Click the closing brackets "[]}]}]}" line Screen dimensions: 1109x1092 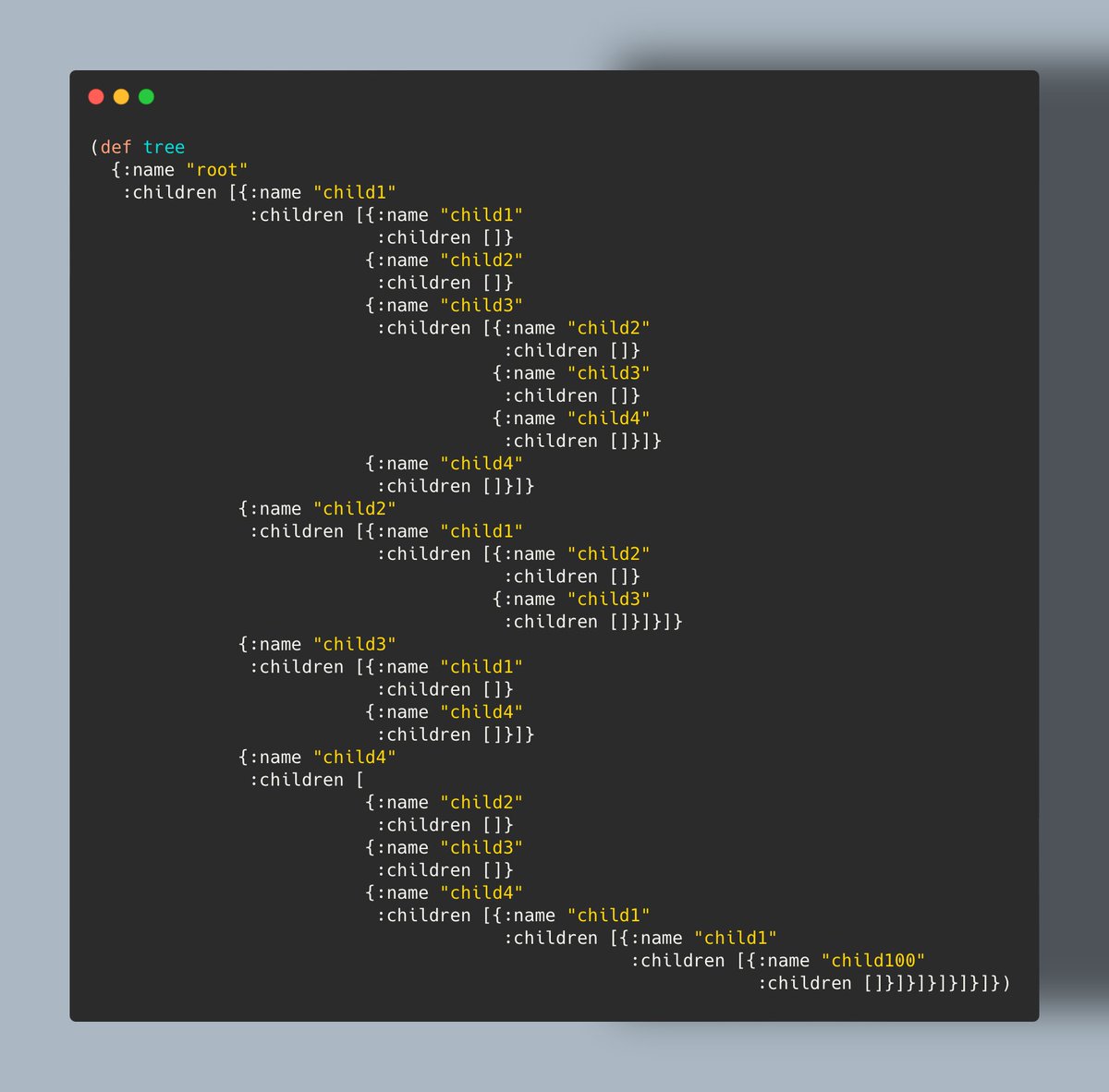coord(646,622)
